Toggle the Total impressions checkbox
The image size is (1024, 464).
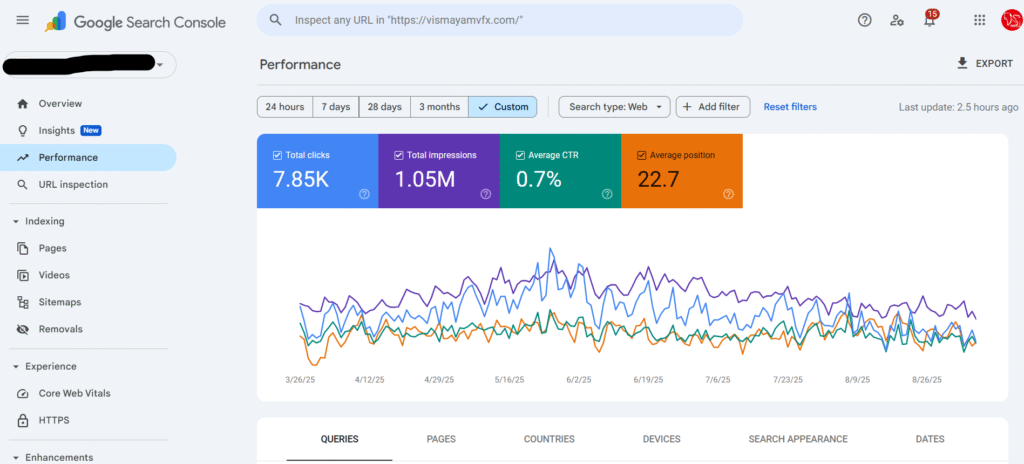(398, 156)
